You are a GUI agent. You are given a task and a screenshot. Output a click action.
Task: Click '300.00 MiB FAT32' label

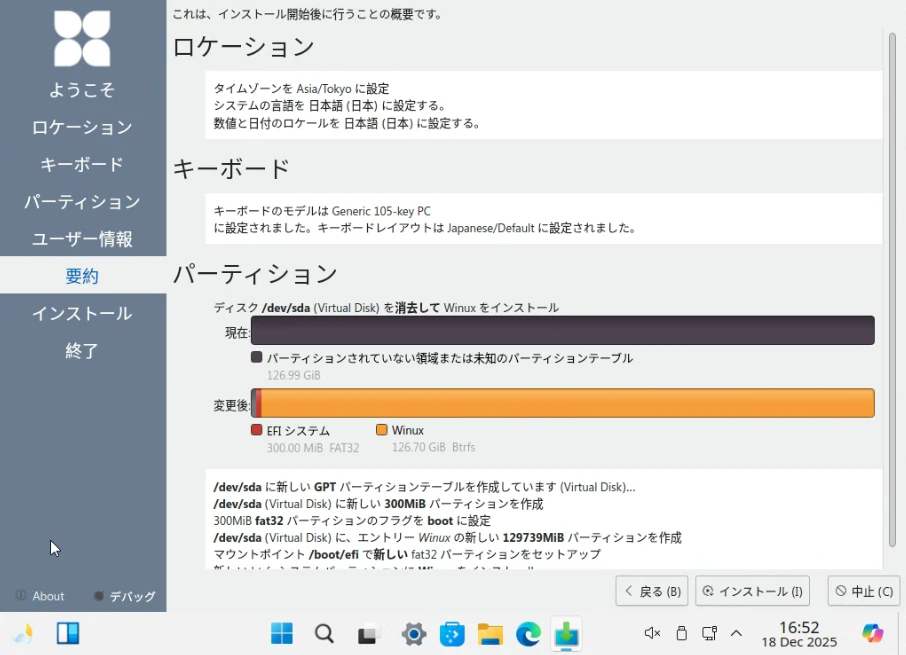[313, 448]
